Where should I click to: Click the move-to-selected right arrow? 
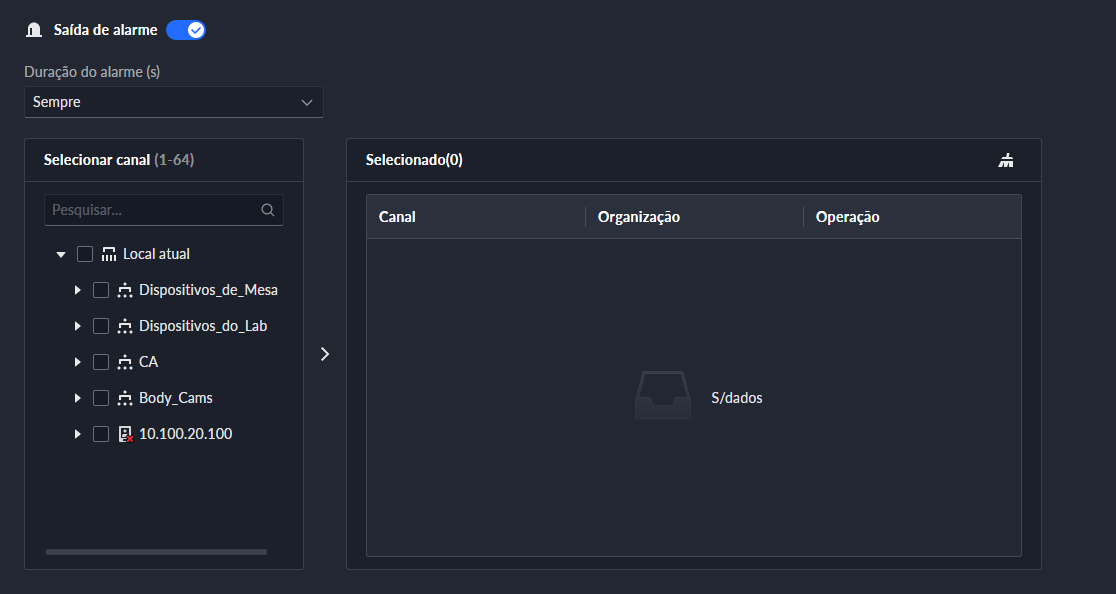[324, 354]
